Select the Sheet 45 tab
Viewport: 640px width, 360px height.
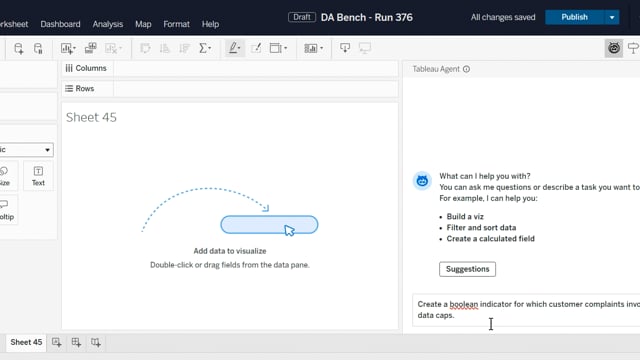tap(26, 342)
